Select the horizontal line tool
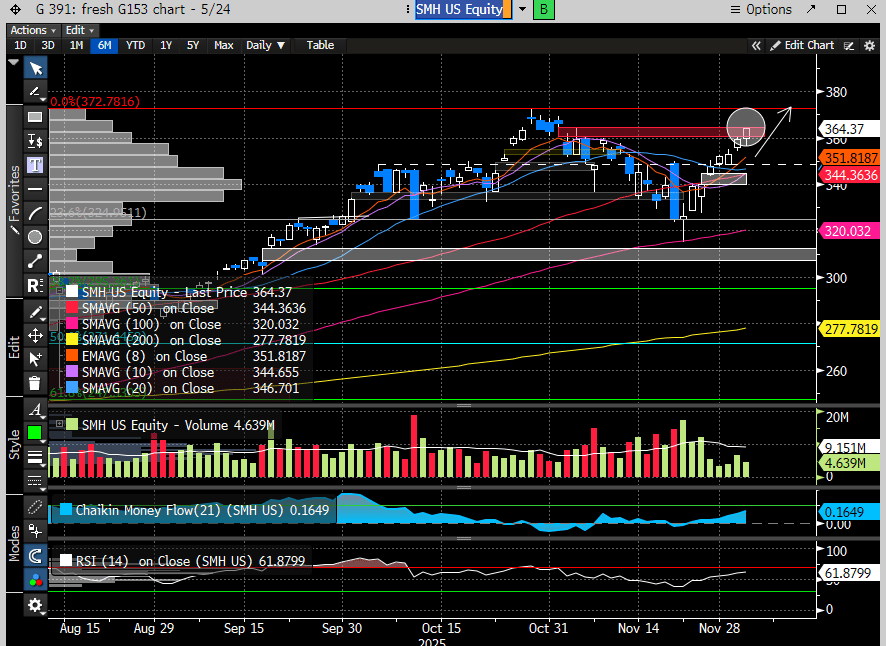Image resolution: width=886 pixels, height=646 pixels. pyautogui.click(x=35, y=189)
